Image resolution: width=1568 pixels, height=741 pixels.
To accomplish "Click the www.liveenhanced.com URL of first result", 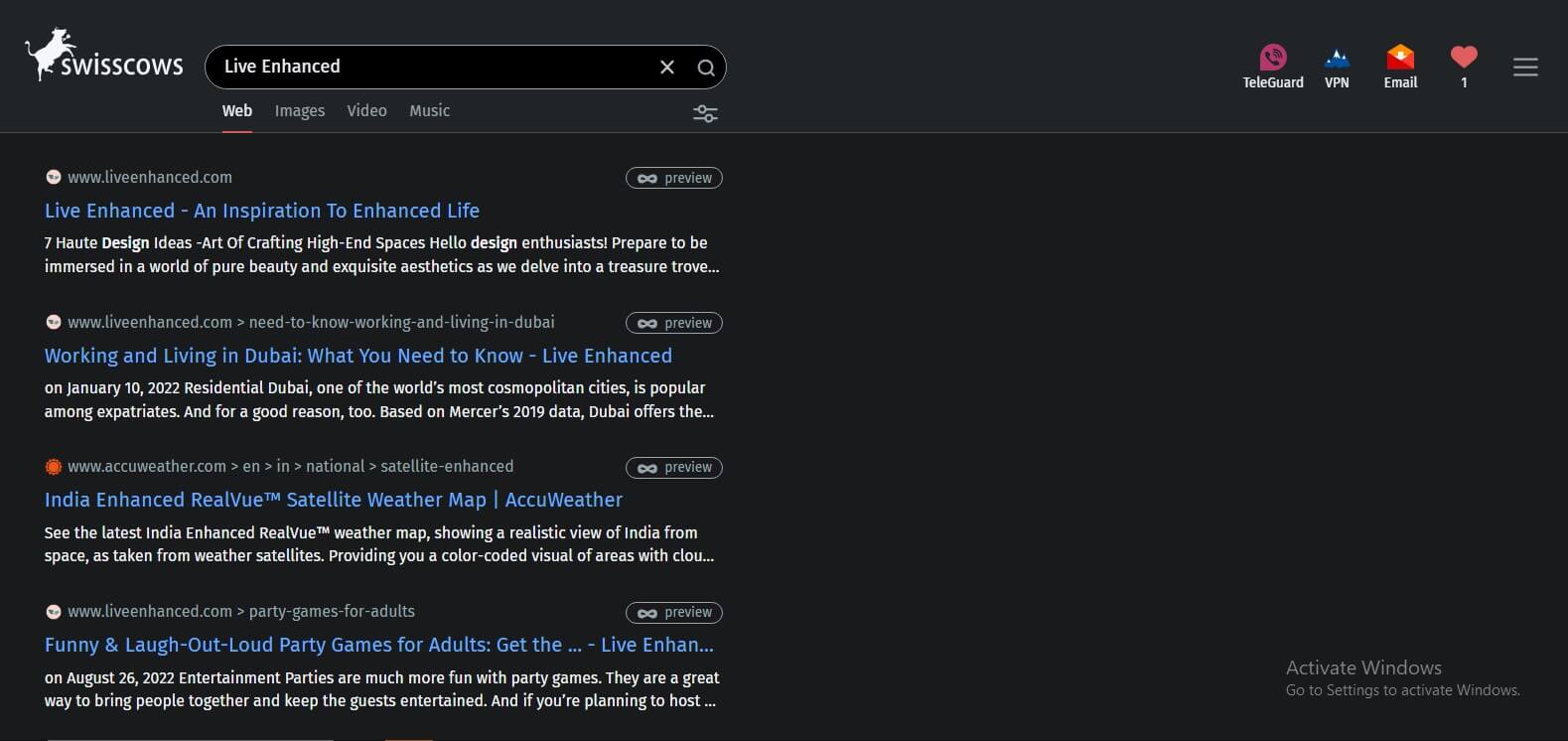I will coord(150,177).
